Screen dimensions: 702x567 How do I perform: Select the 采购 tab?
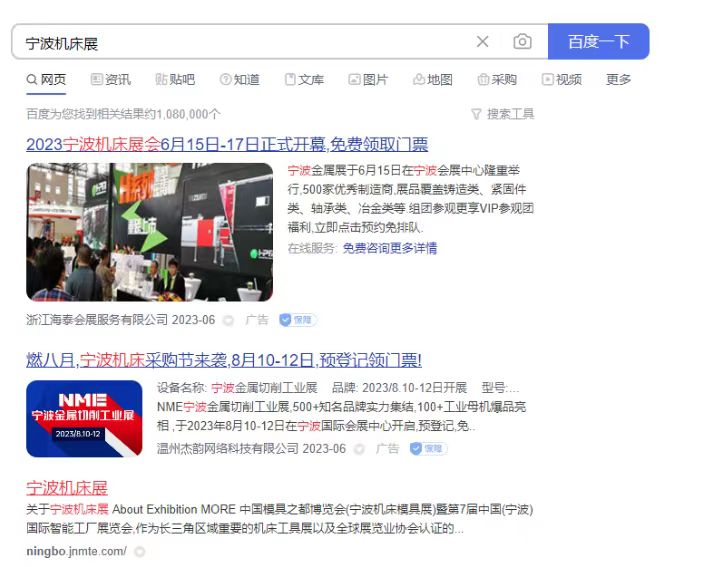[497, 80]
